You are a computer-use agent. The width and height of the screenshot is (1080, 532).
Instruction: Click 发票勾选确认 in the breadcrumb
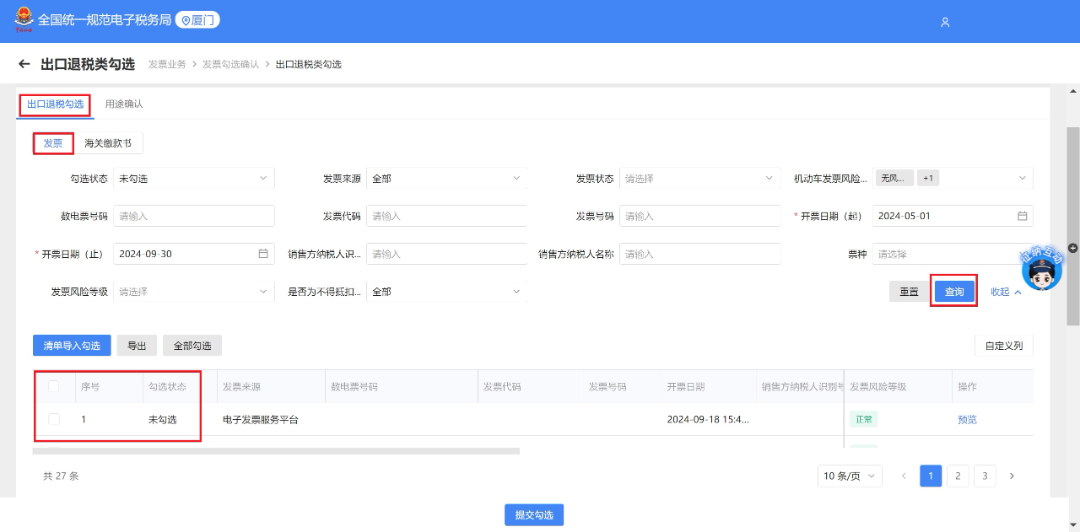(231, 64)
